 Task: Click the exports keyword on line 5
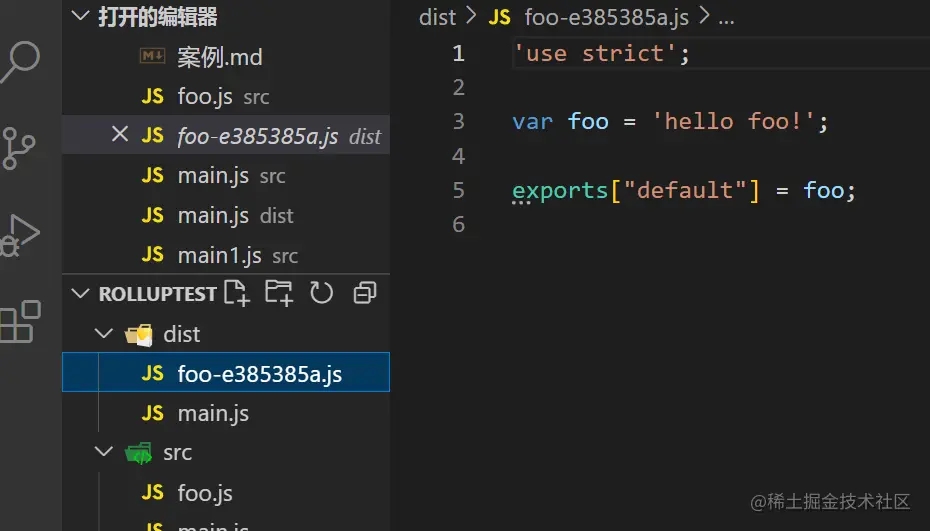(x=560, y=191)
